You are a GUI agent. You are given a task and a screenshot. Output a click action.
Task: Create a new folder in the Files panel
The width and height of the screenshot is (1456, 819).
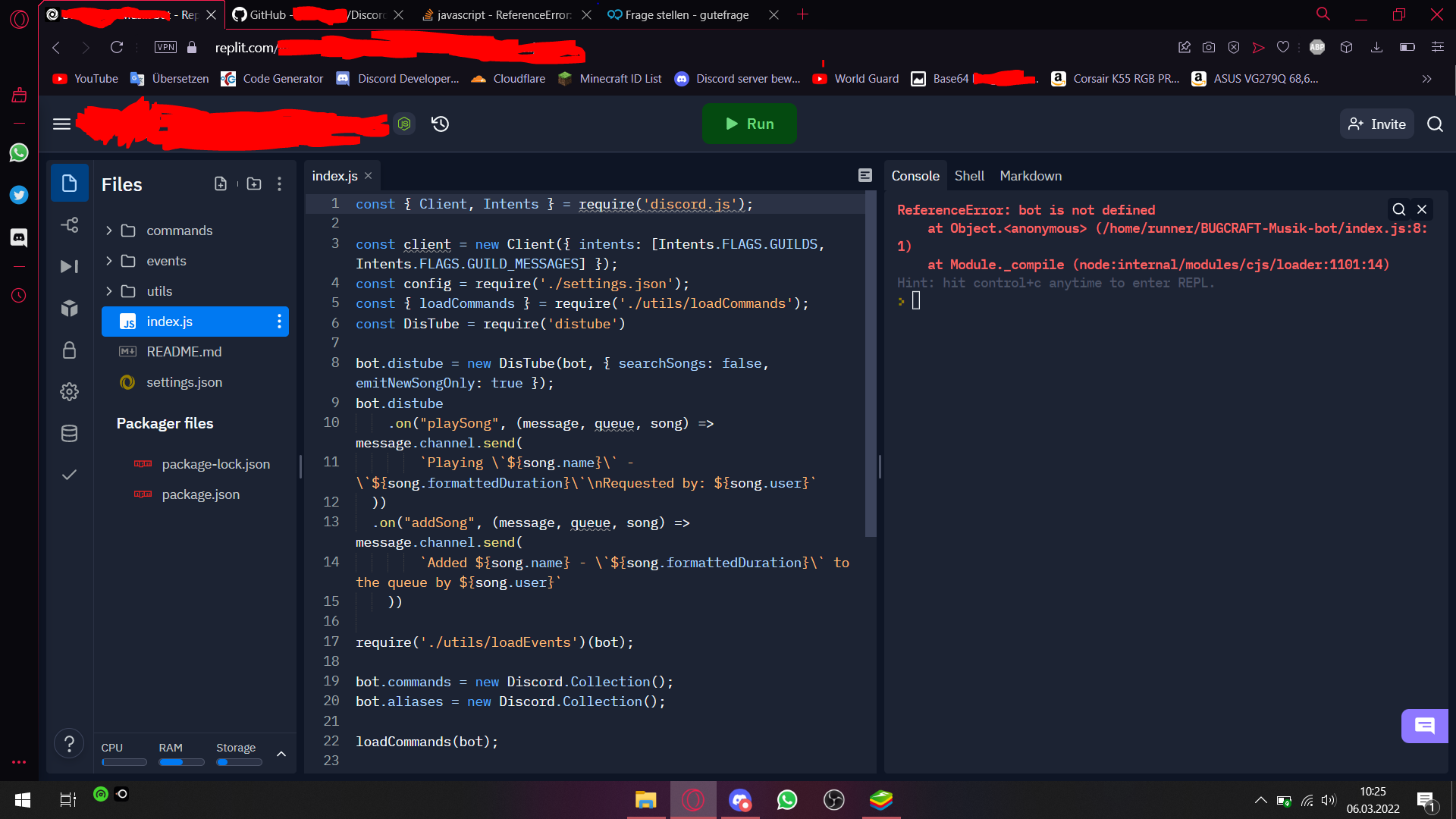(x=254, y=184)
